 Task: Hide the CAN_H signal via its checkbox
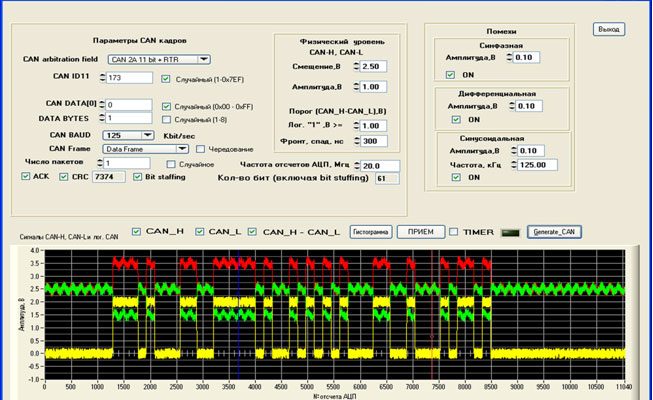tap(137, 232)
